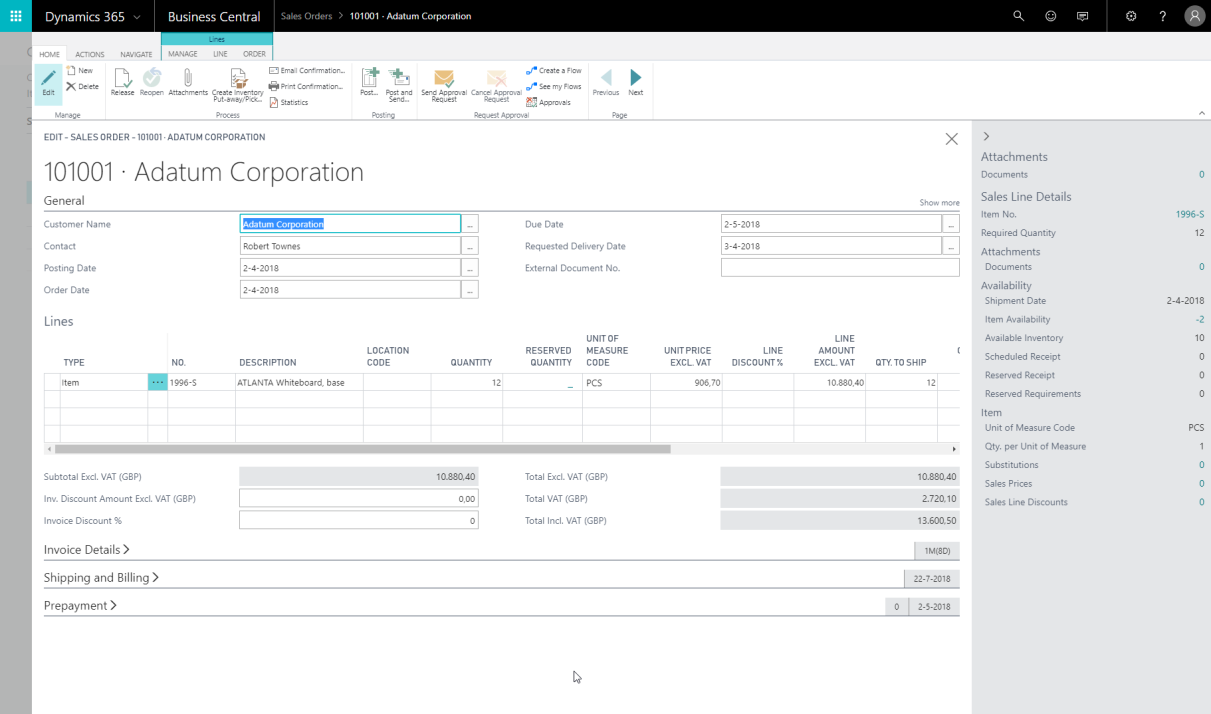Viewport: 1211px width, 714px height.
Task: Click the Unit Price cell 906,70
Action: pos(686,383)
